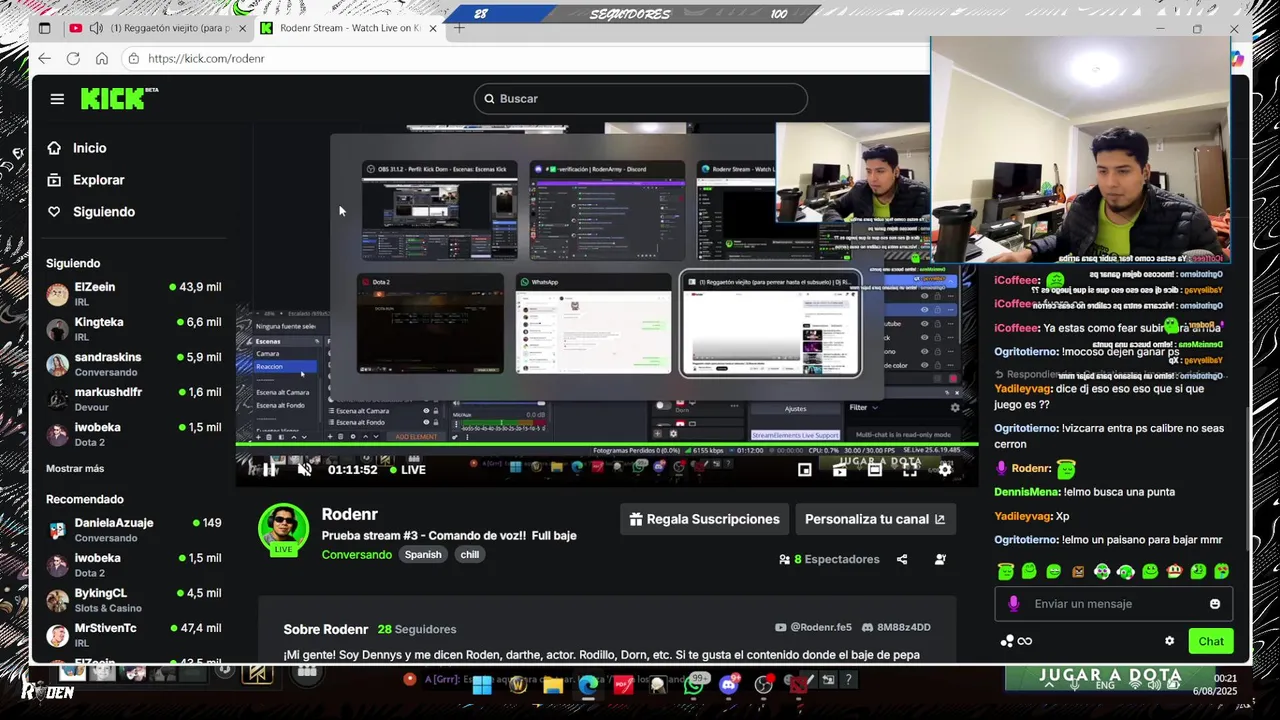The height and width of the screenshot is (720, 1280).
Task: Share the stream via share icon
Action: (902, 560)
